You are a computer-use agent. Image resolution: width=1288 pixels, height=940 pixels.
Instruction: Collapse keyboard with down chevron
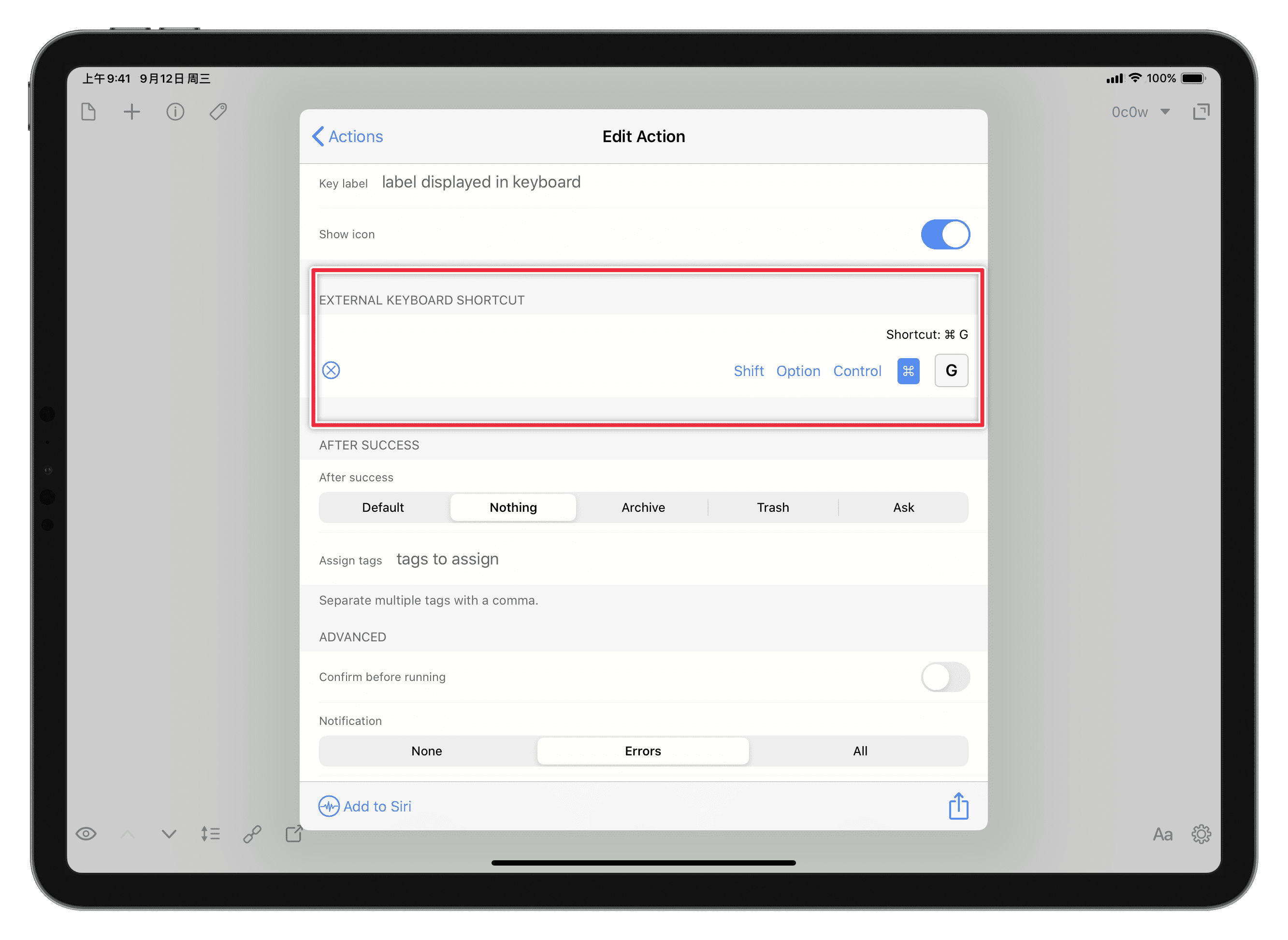point(169,834)
